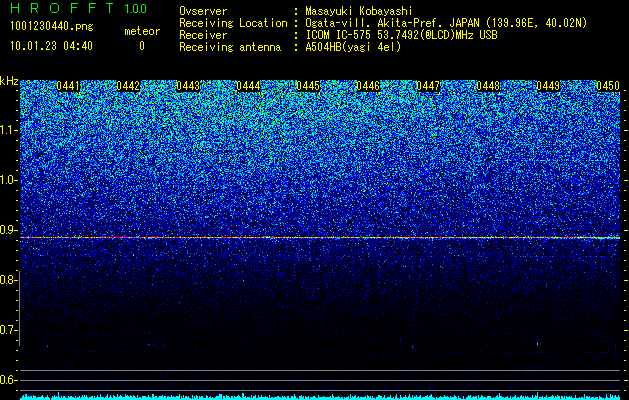Image resolution: width=629 pixels, height=400 pixels.
Task: Select the filename 1001230440.png
Action: coord(52,26)
